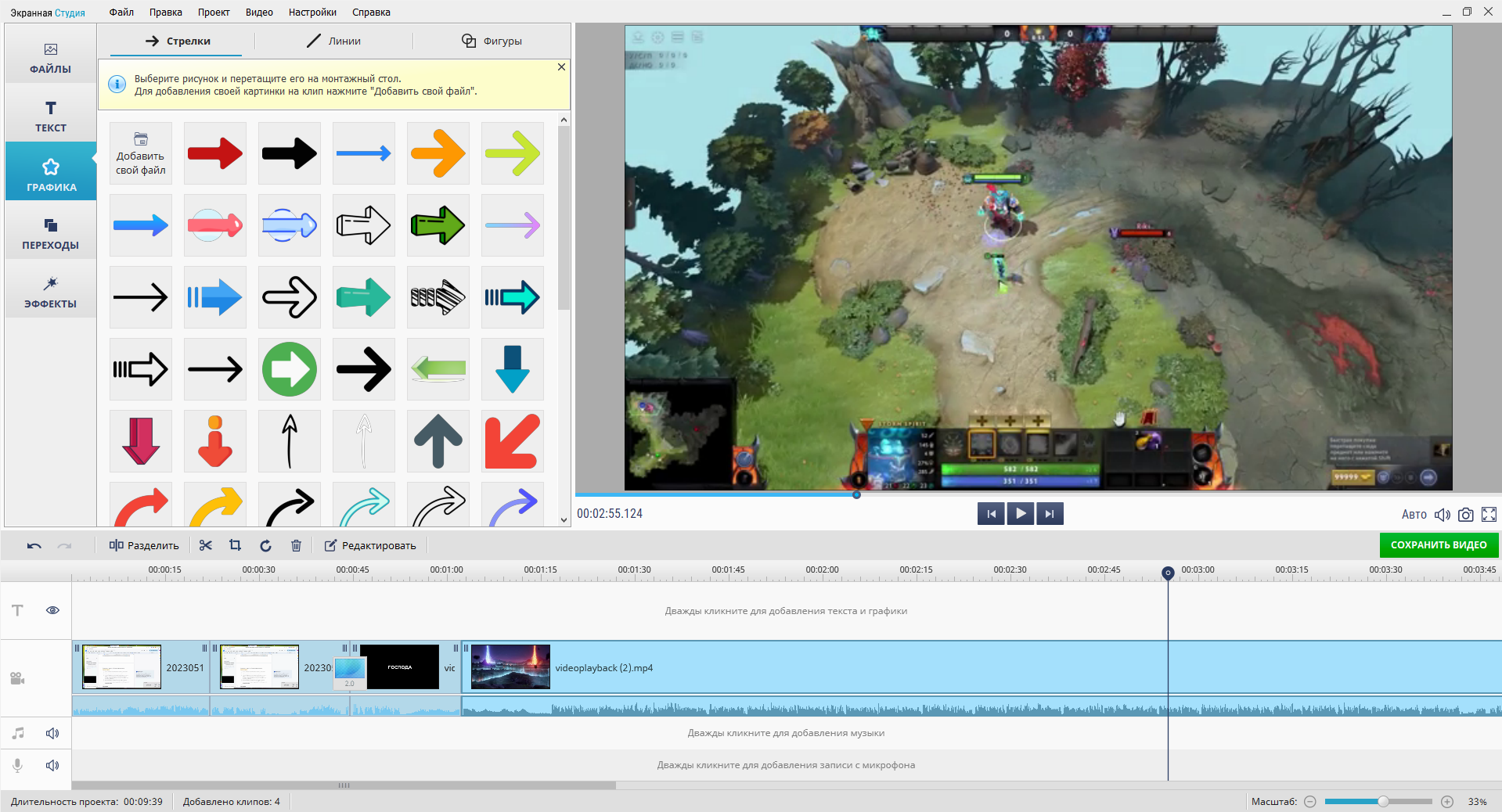1502x812 pixels.
Task: Open the Справка menu
Action: (371, 12)
